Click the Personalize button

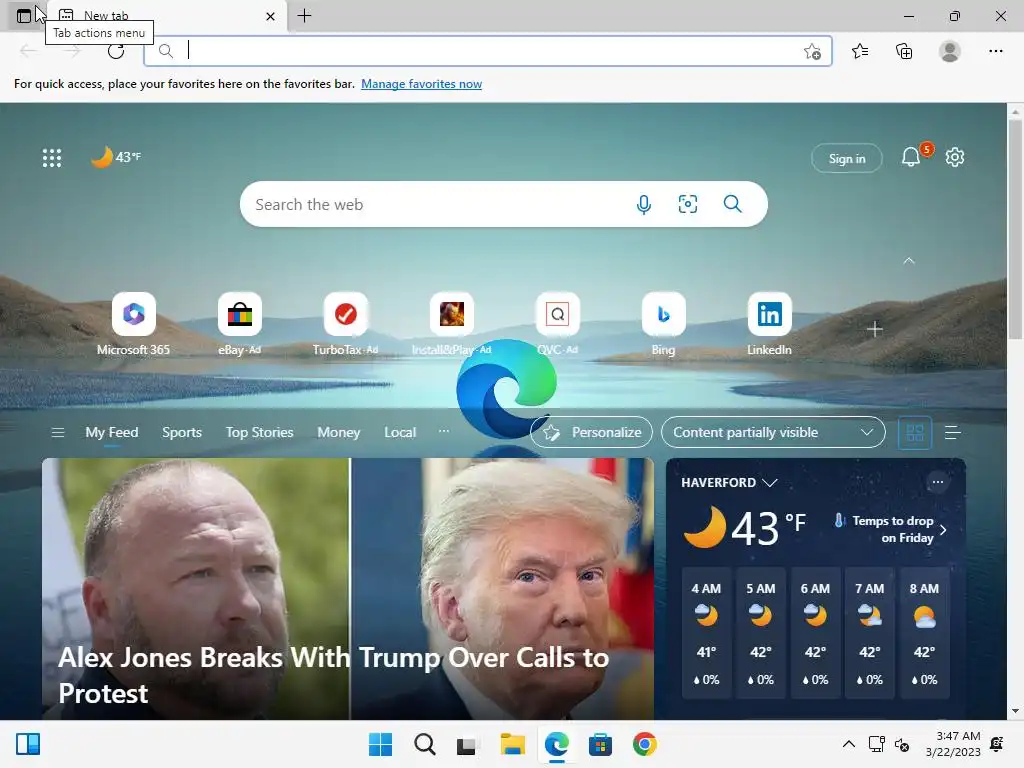pos(592,432)
